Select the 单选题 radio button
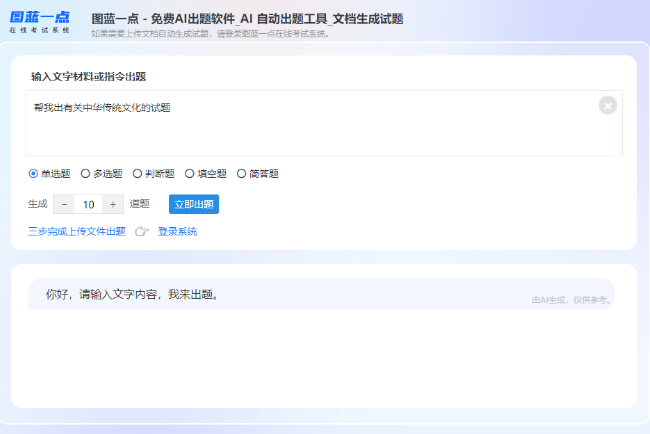The height and width of the screenshot is (434, 650). 33,174
